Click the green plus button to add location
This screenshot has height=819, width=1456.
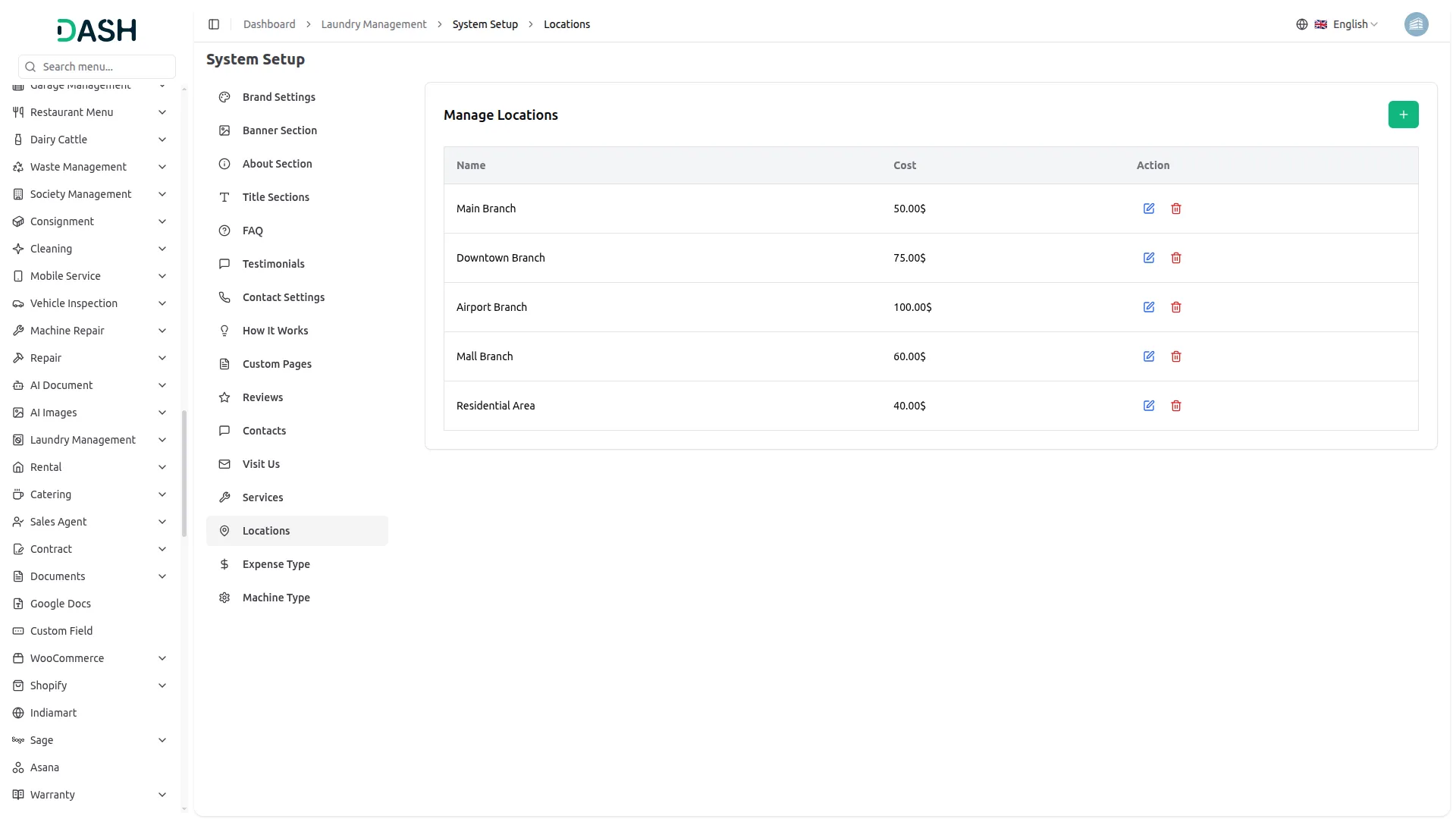tap(1403, 115)
